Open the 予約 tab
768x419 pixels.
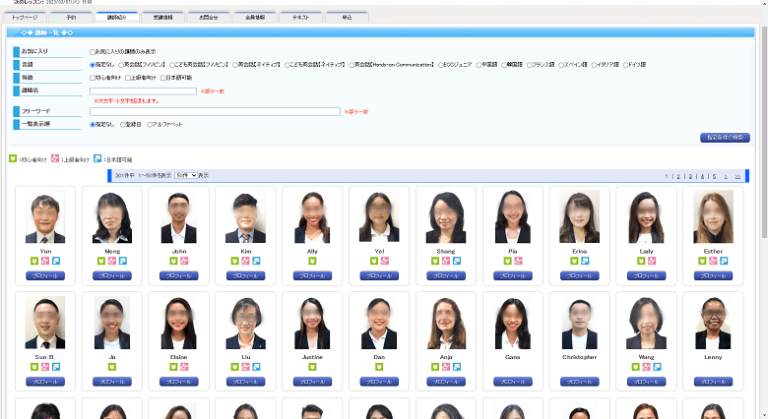point(71,17)
